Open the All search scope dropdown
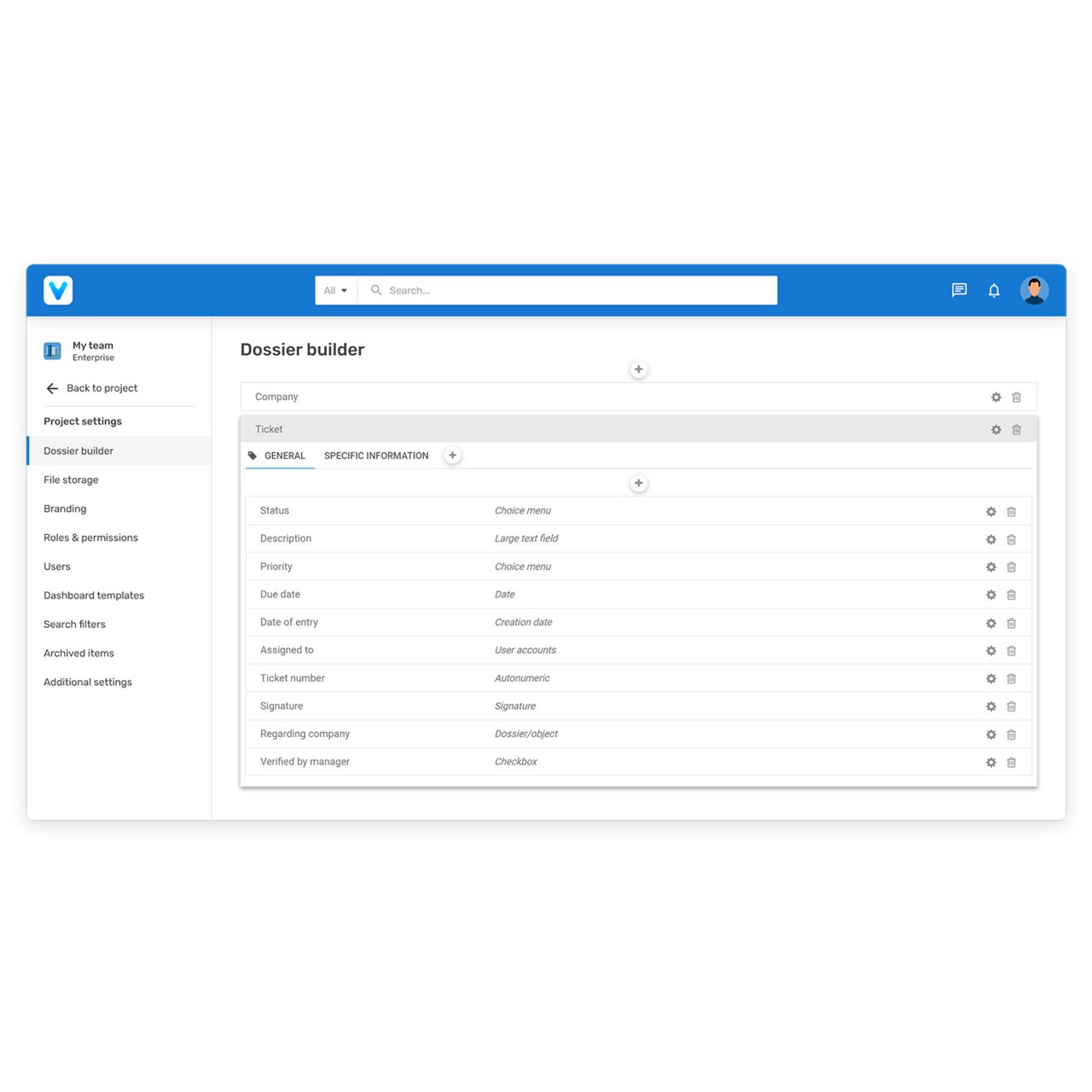The image size is (1092, 1092). (x=335, y=290)
